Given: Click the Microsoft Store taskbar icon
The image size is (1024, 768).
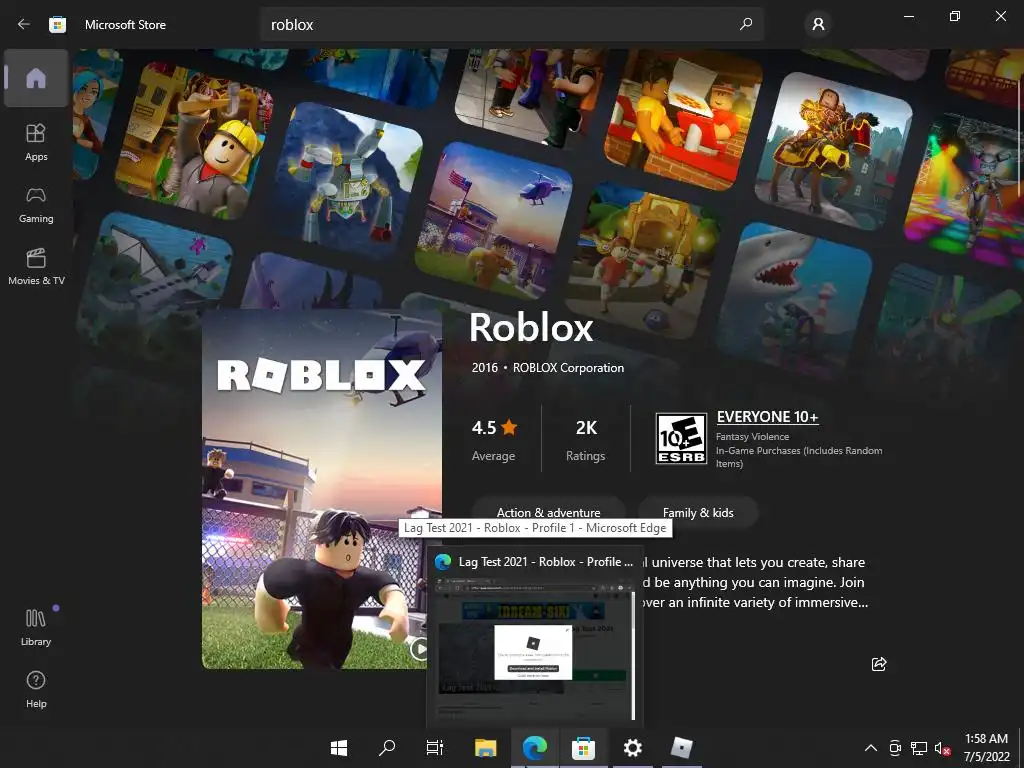Looking at the screenshot, I should (x=583, y=748).
